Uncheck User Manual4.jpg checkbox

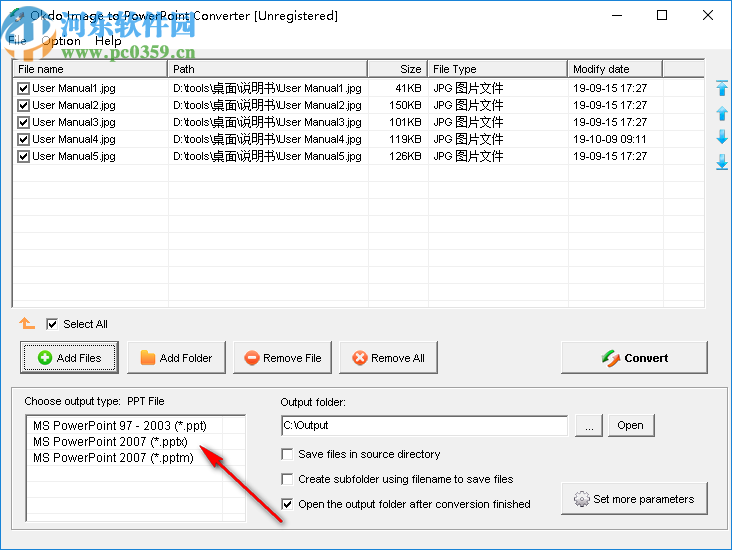pos(23,139)
